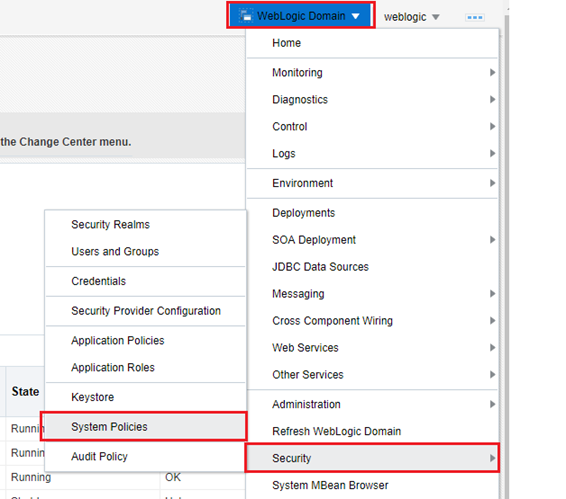
Task: Click Refresh WebLogic Domain
Action: click(373, 431)
